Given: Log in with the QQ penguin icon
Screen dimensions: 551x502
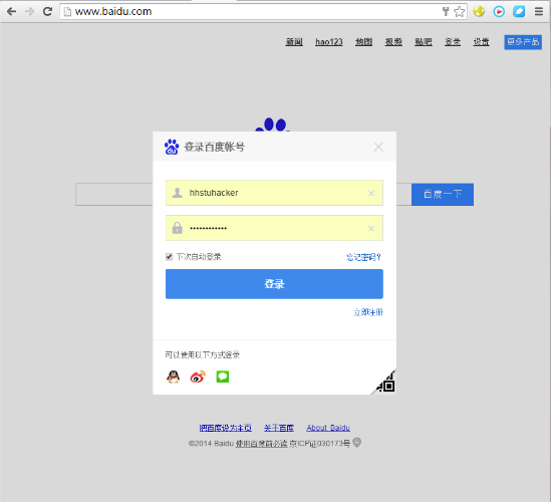Looking at the screenshot, I should 173,377.
